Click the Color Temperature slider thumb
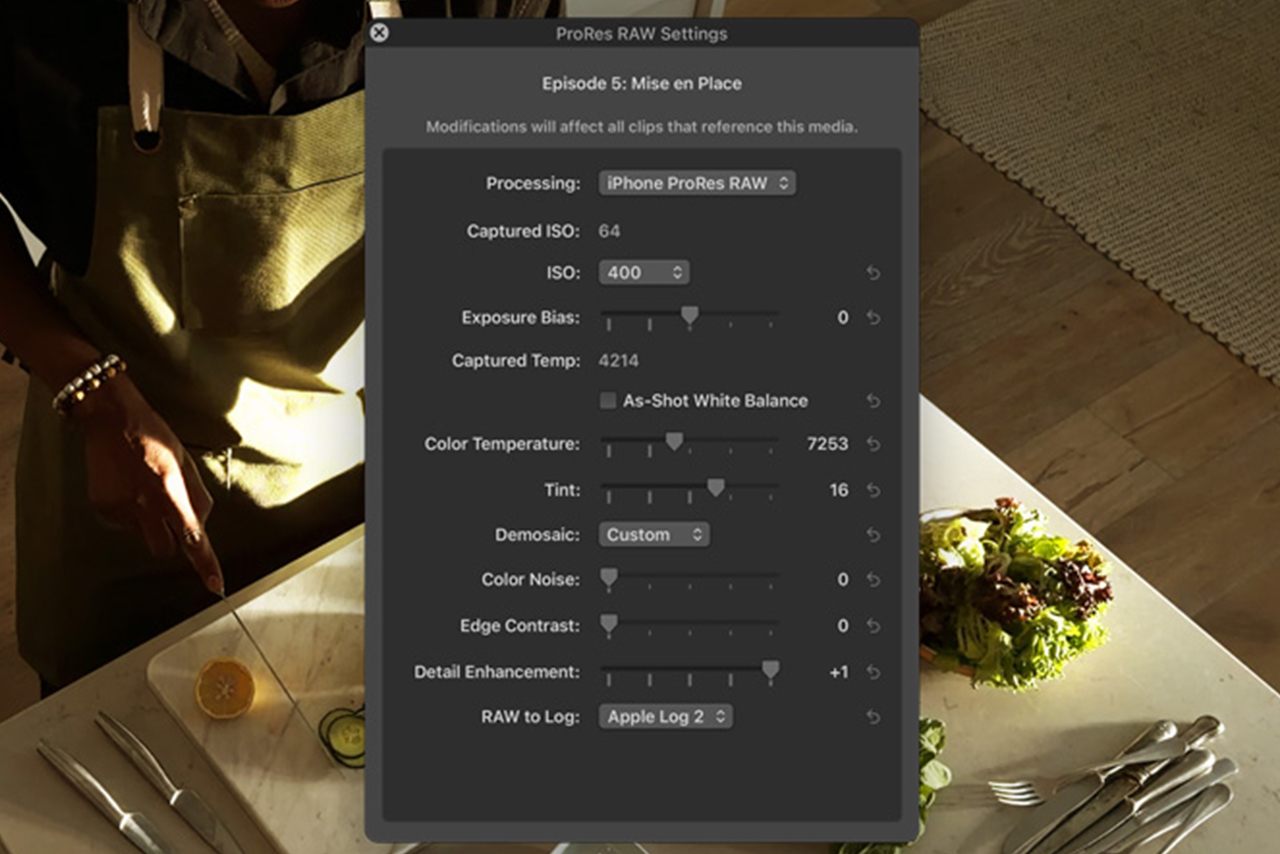Image resolution: width=1280 pixels, height=854 pixels. click(x=674, y=441)
